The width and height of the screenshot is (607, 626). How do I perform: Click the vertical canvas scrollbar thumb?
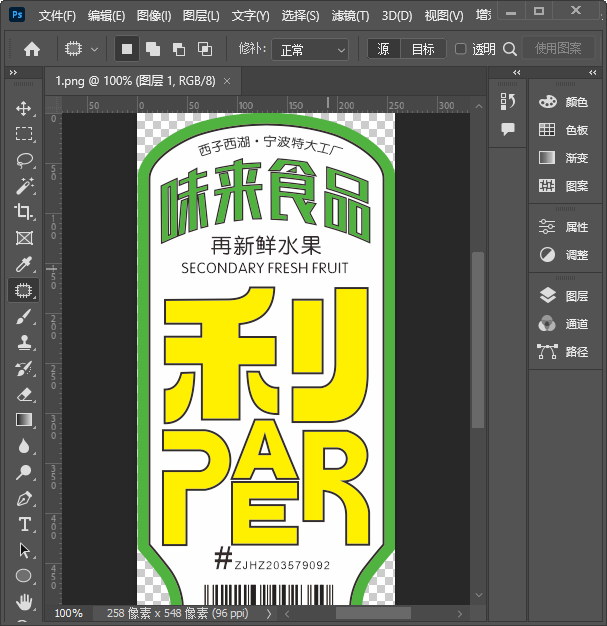478,340
